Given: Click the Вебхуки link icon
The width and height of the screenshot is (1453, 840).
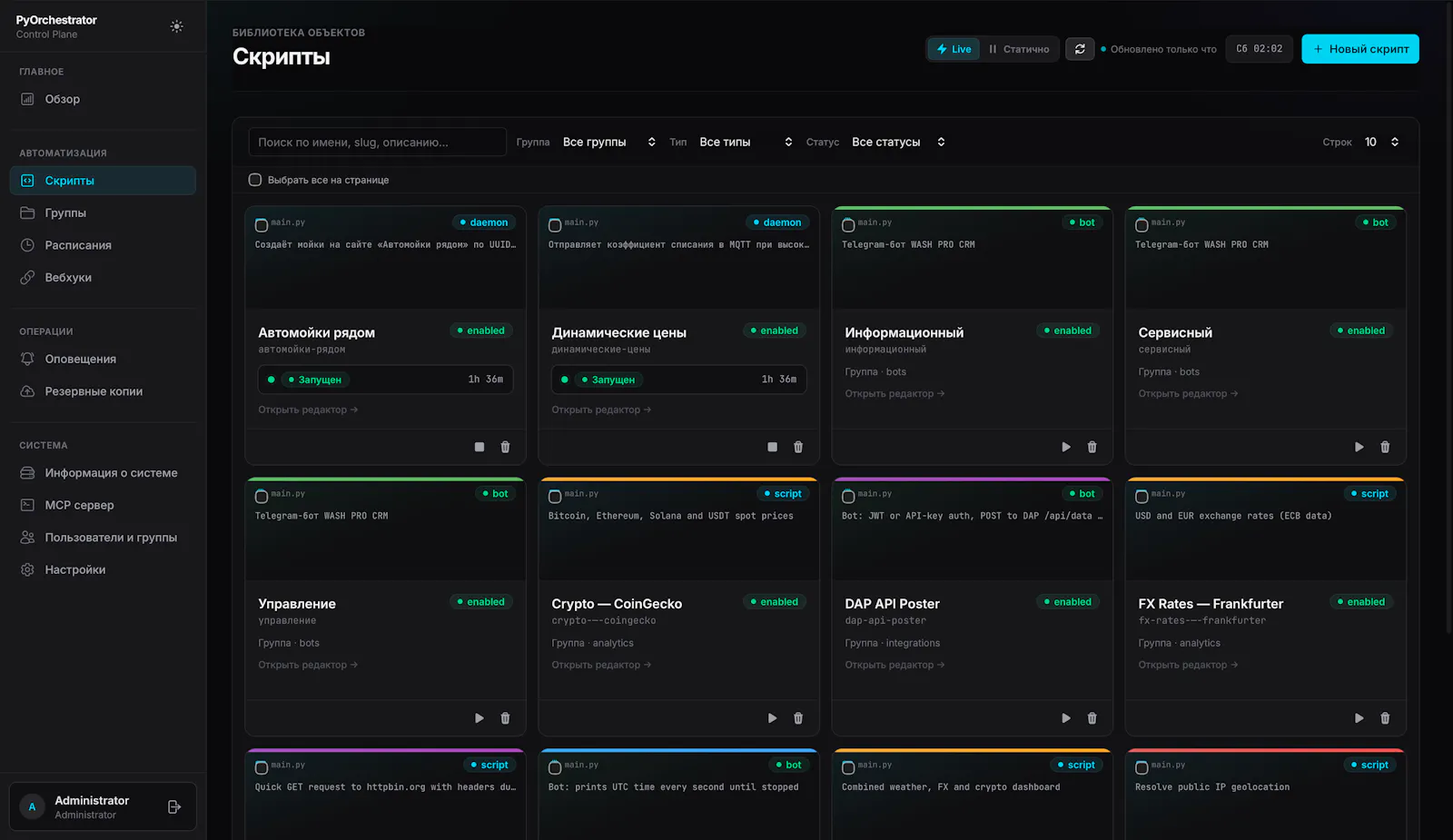Looking at the screenshot, I should (x=27, y=277).
